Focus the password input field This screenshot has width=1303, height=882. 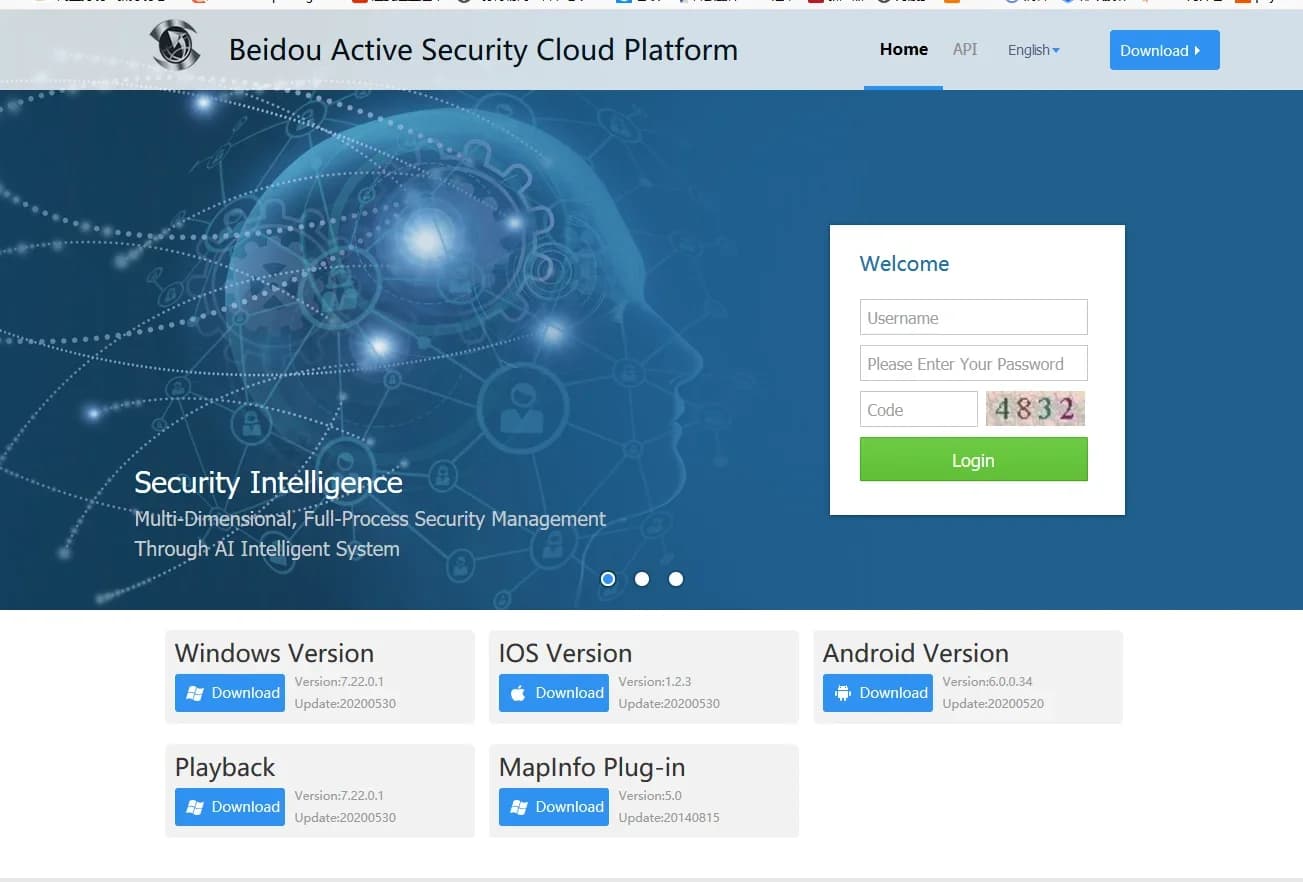click(x=973, y=364)
